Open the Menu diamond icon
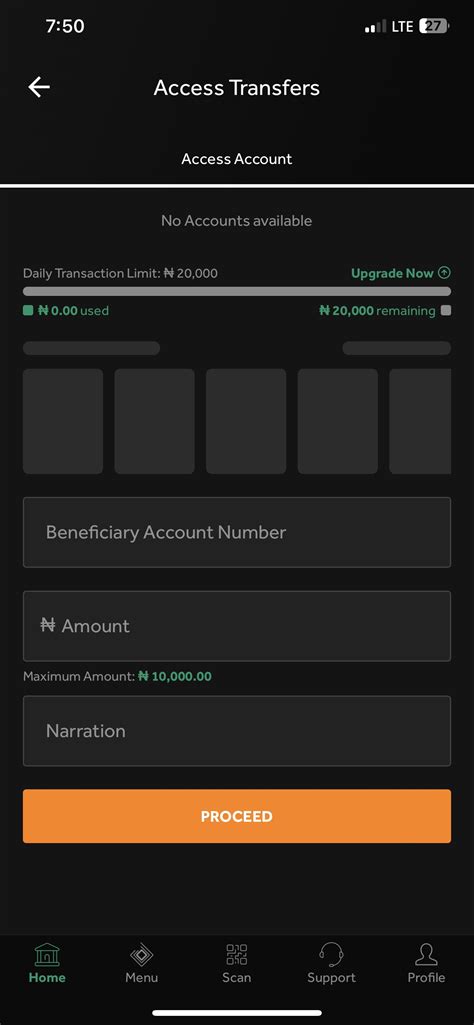 (x=141, y=955)
